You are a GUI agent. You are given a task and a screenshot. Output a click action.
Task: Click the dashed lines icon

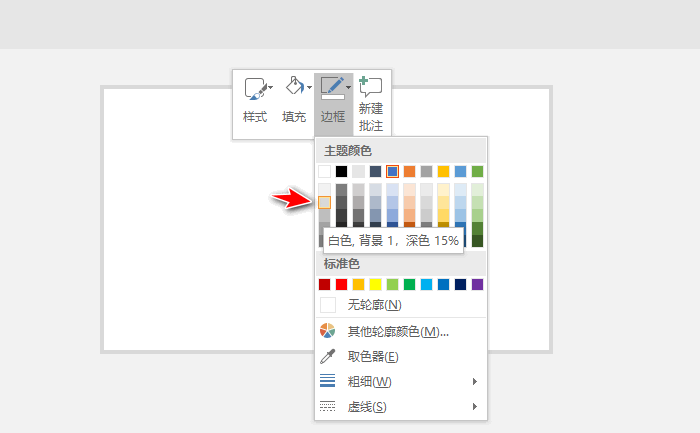[x=327, y=406]
